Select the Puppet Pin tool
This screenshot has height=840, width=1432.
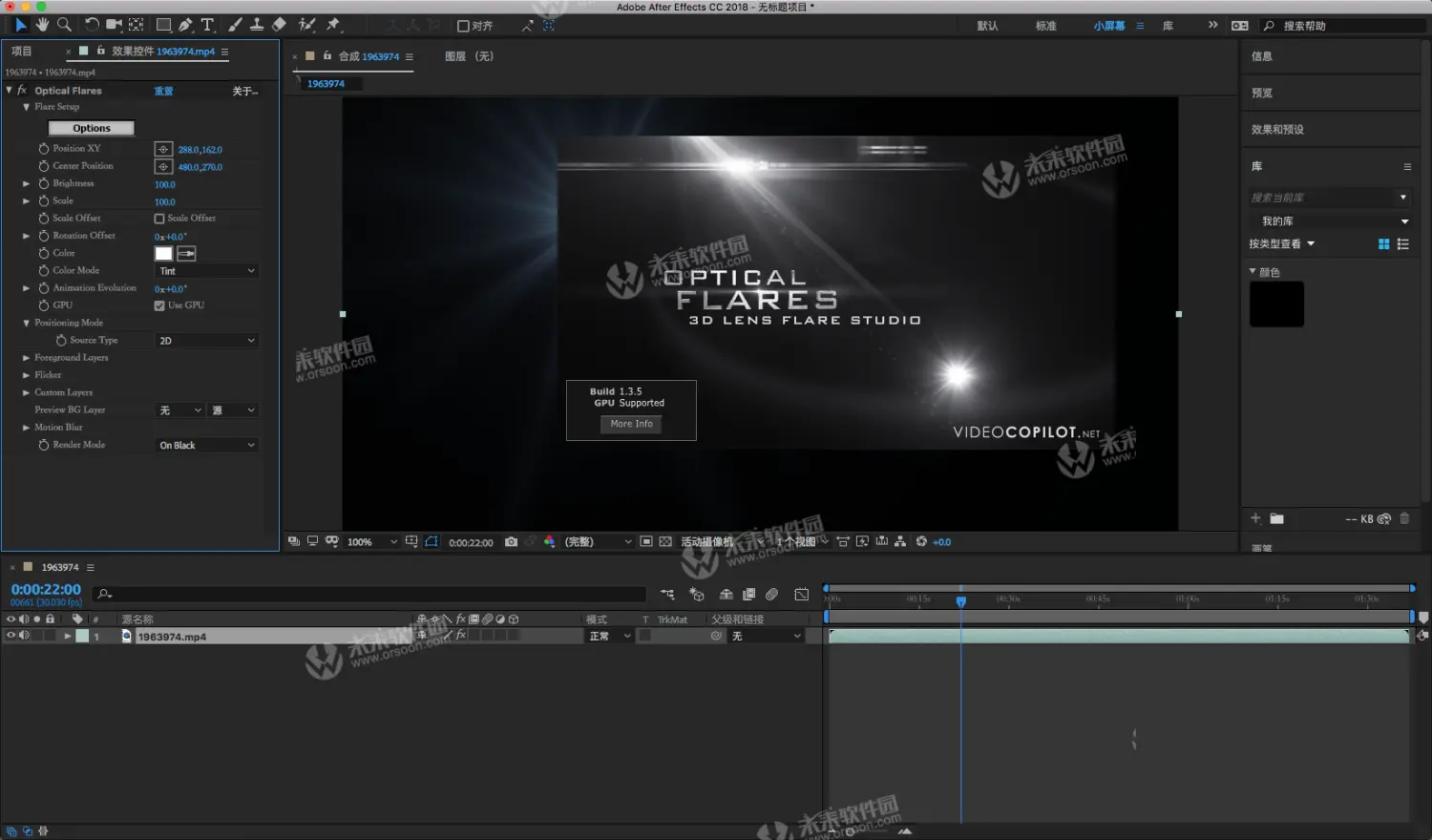(333, 25)
